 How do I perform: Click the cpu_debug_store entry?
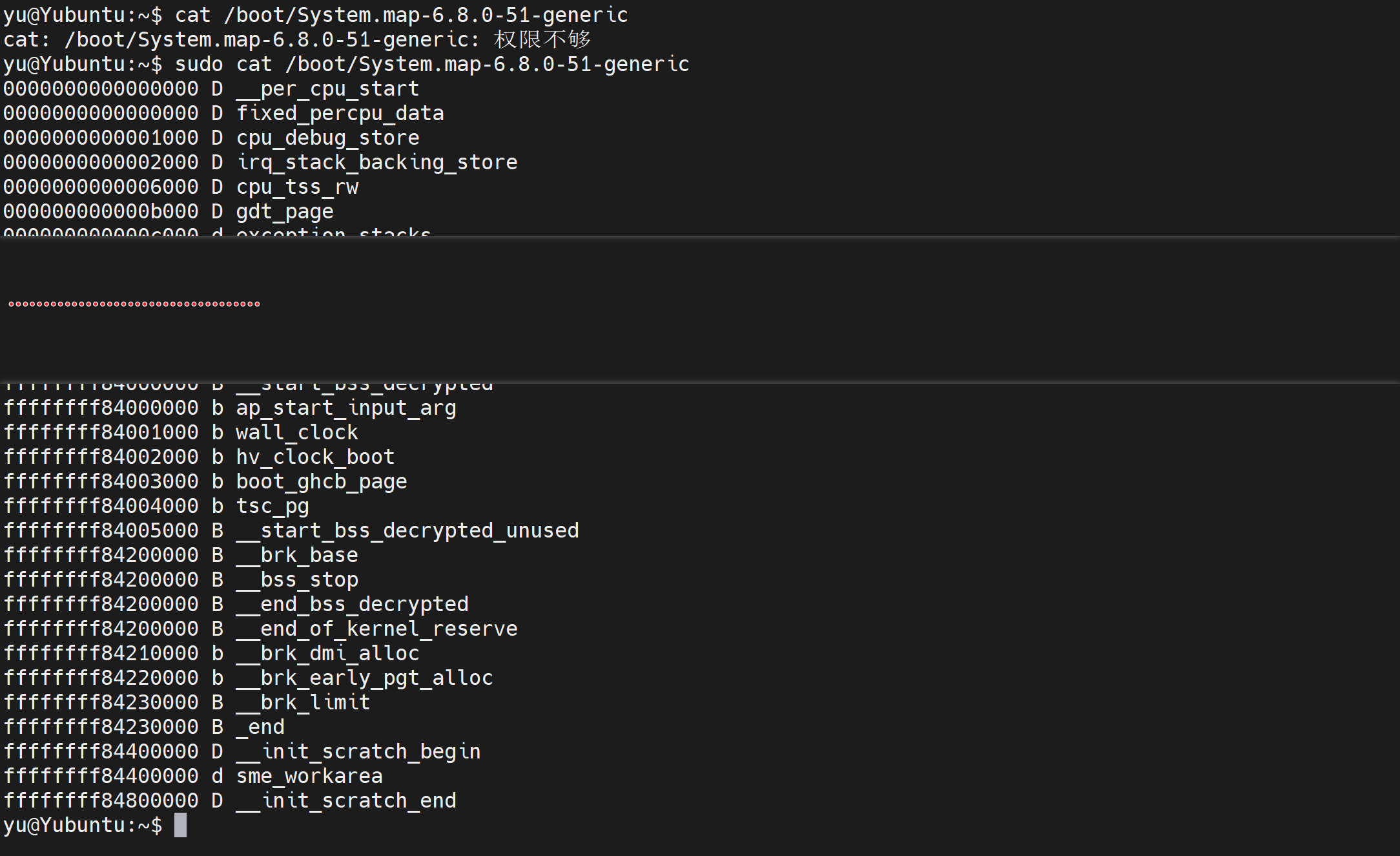coord(211,138)
